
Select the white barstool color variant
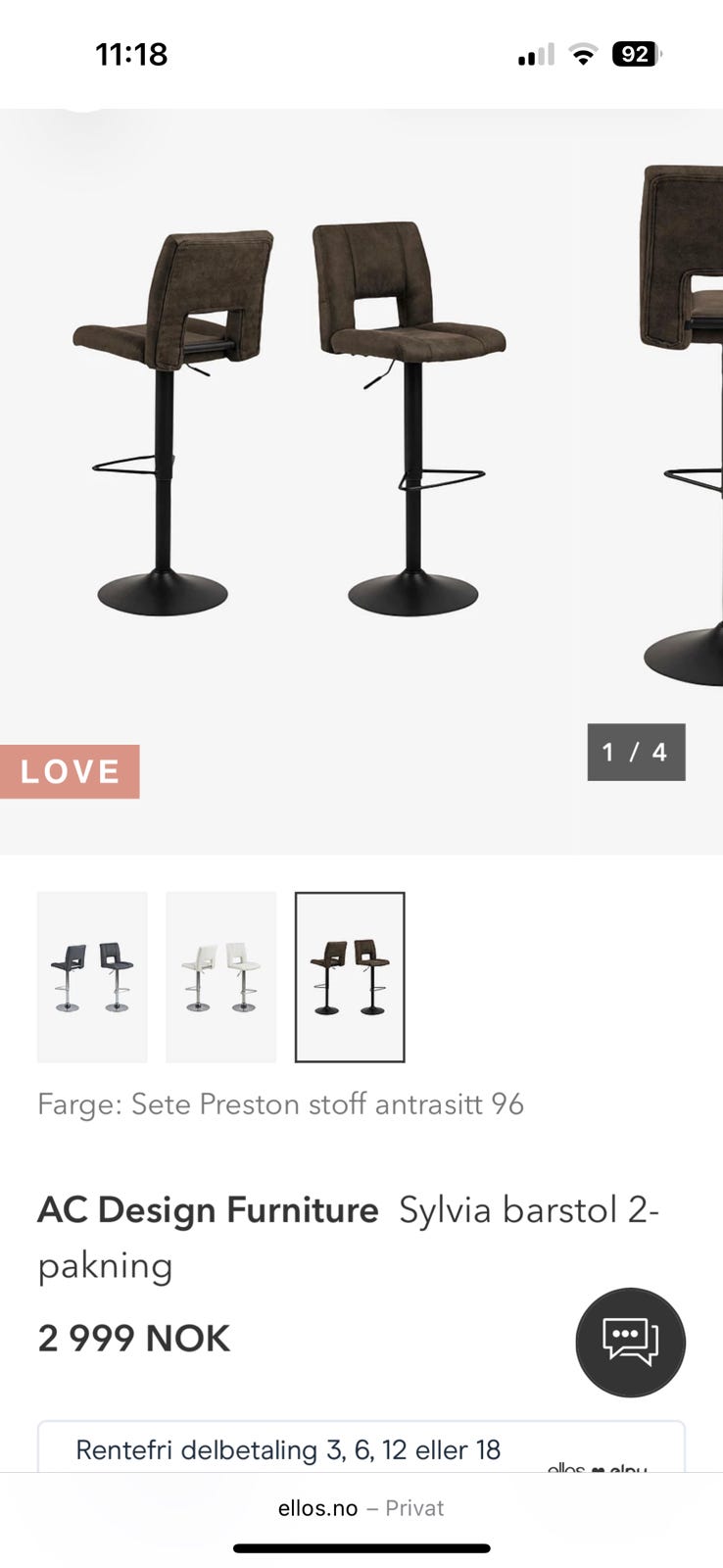(220, 977)
